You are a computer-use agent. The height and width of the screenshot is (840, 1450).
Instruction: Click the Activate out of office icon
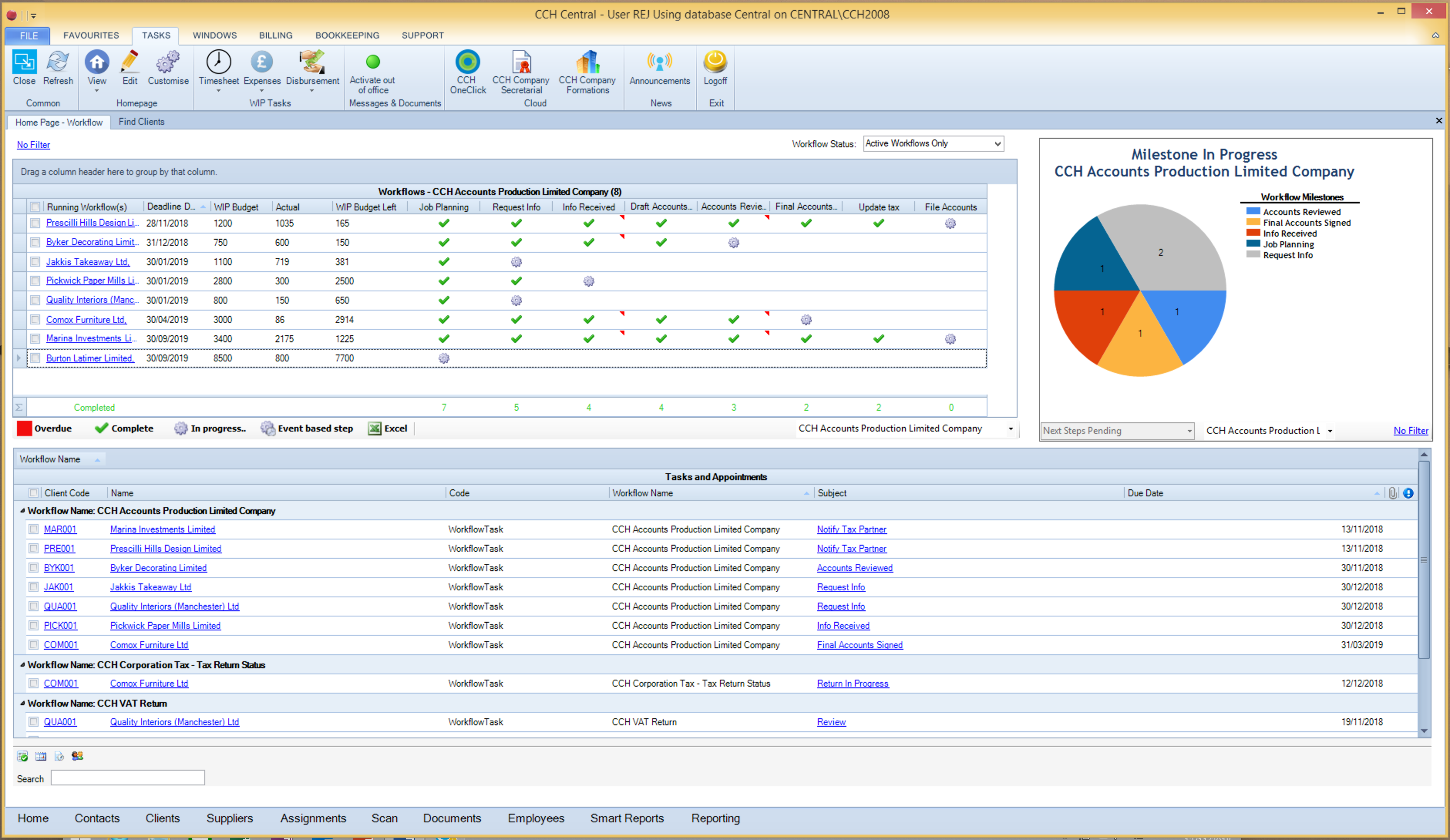pyautogui.click(x=373, y=62)
